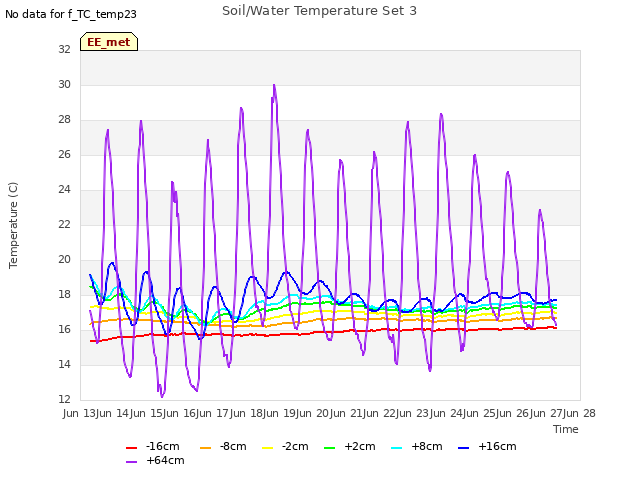
Task: Click the Jun 22 x-axis date label
Action: coord(381,413)
